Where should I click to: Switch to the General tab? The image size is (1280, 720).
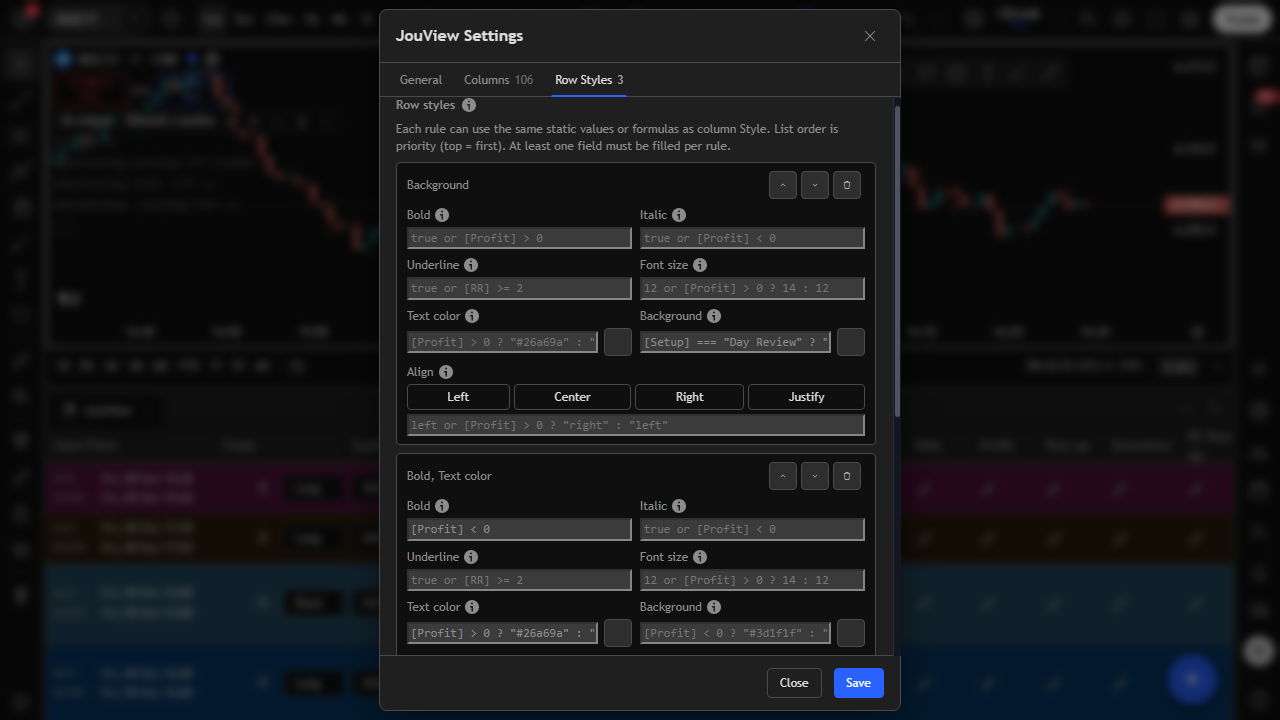(421, 80)
